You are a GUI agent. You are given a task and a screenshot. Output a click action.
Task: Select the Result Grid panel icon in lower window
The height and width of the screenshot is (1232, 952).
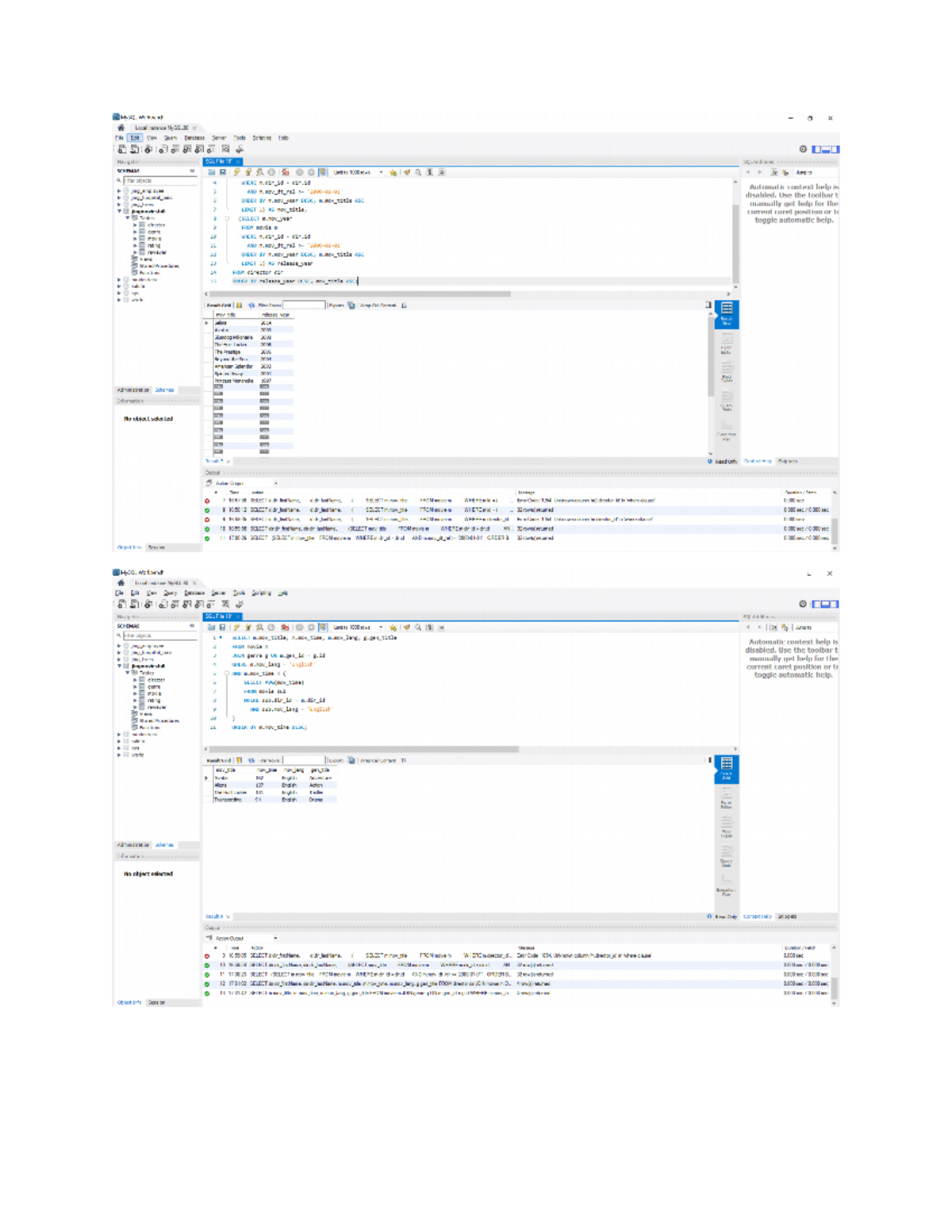pos(726,768)
